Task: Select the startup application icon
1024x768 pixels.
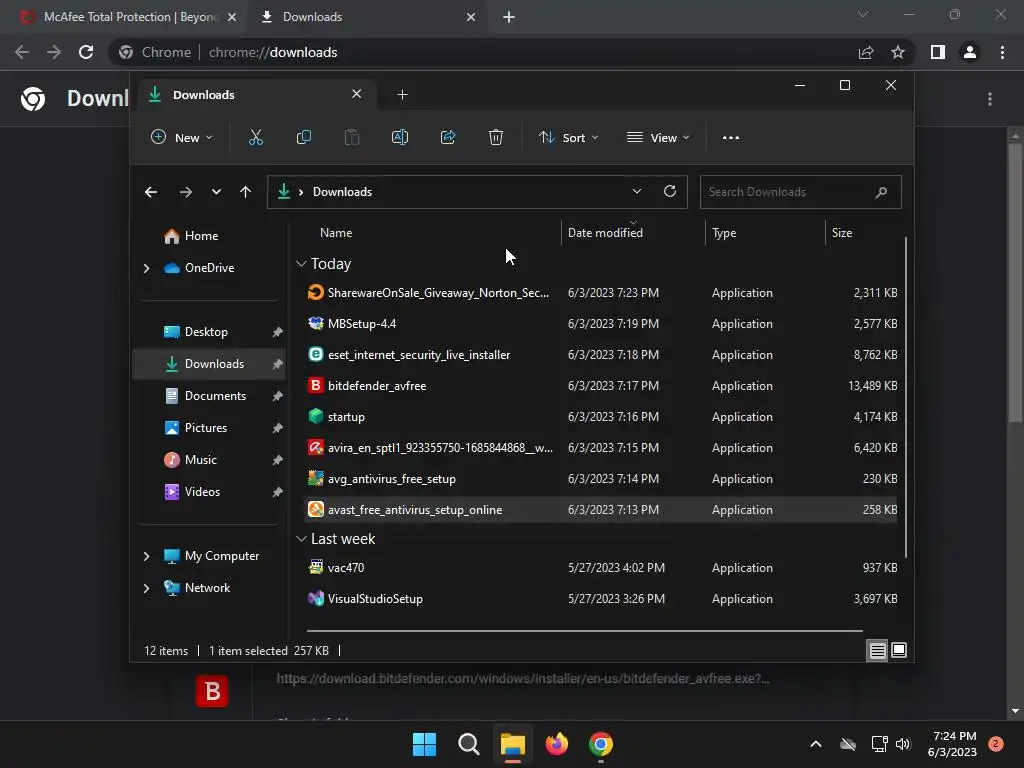Action: pyautogui.click(x=315, y=417)
